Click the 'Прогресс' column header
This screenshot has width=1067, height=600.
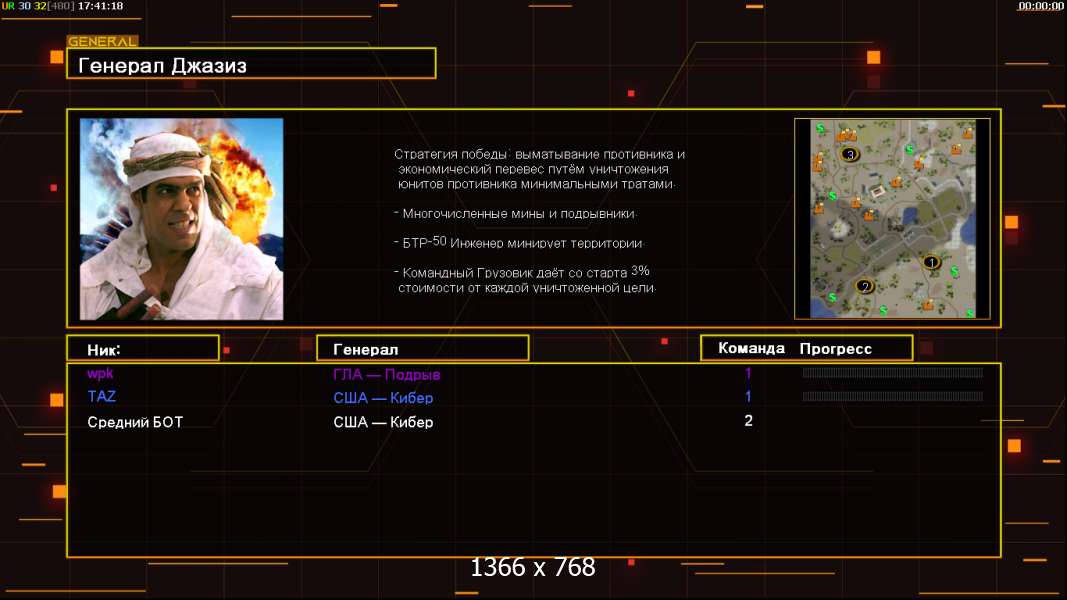835,349
